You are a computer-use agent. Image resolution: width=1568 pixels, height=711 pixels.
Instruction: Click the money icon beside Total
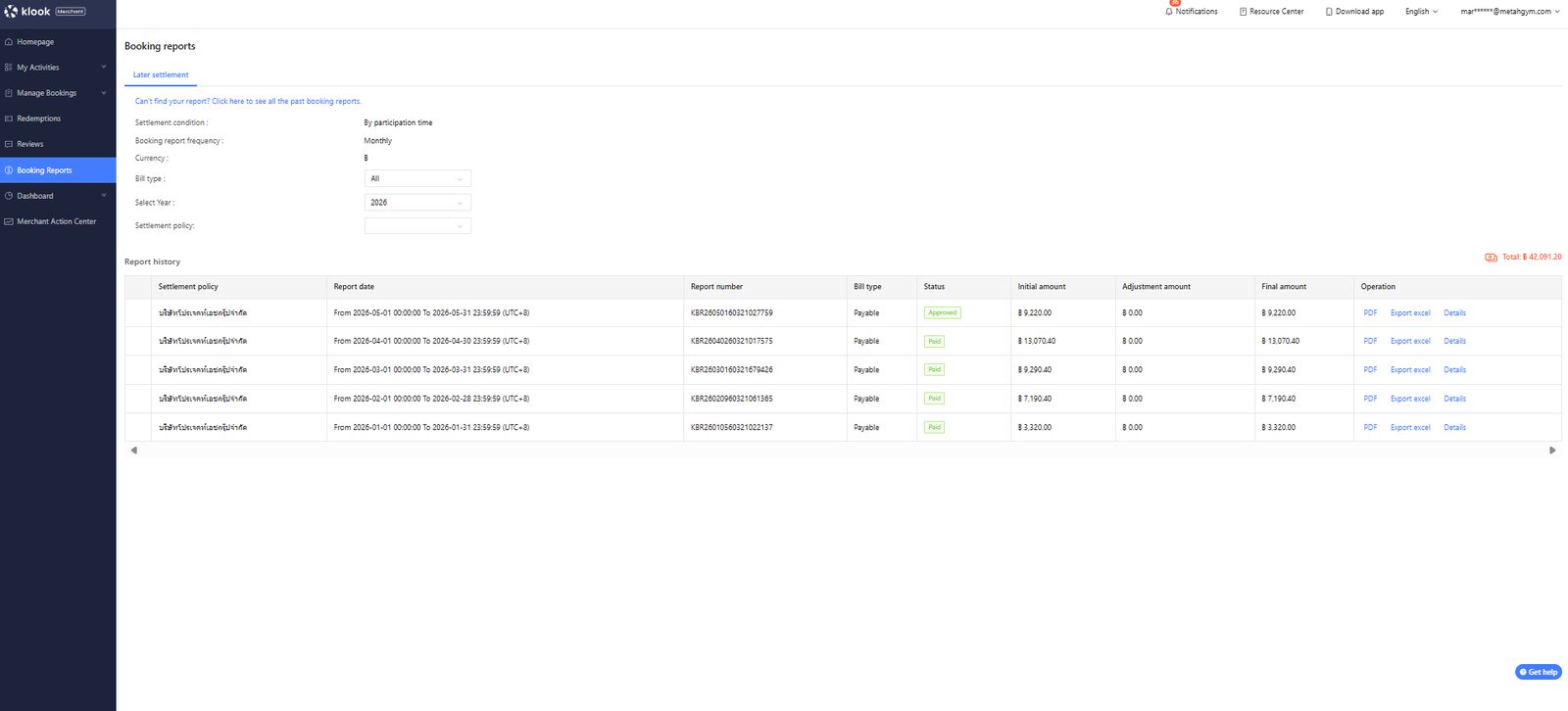tap(1491, 258)
